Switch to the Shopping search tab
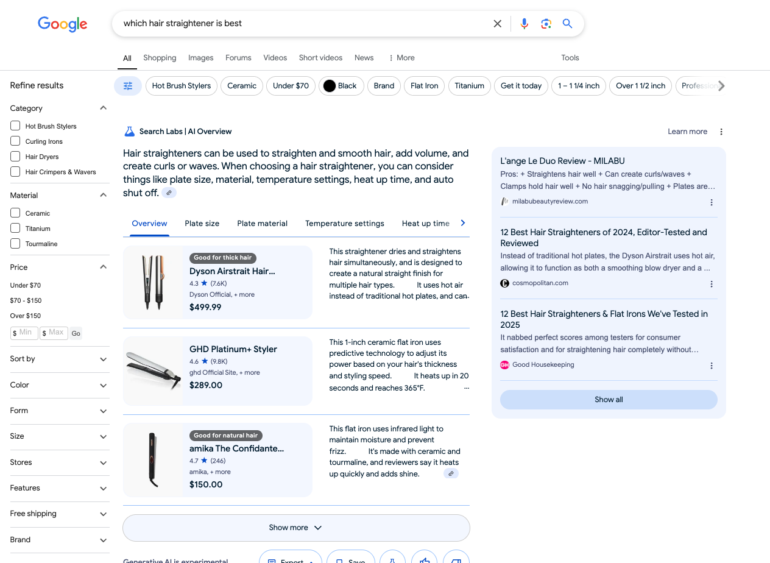Image resolution: width=770 pixels, height=563 pixels. tap(160, 57)
